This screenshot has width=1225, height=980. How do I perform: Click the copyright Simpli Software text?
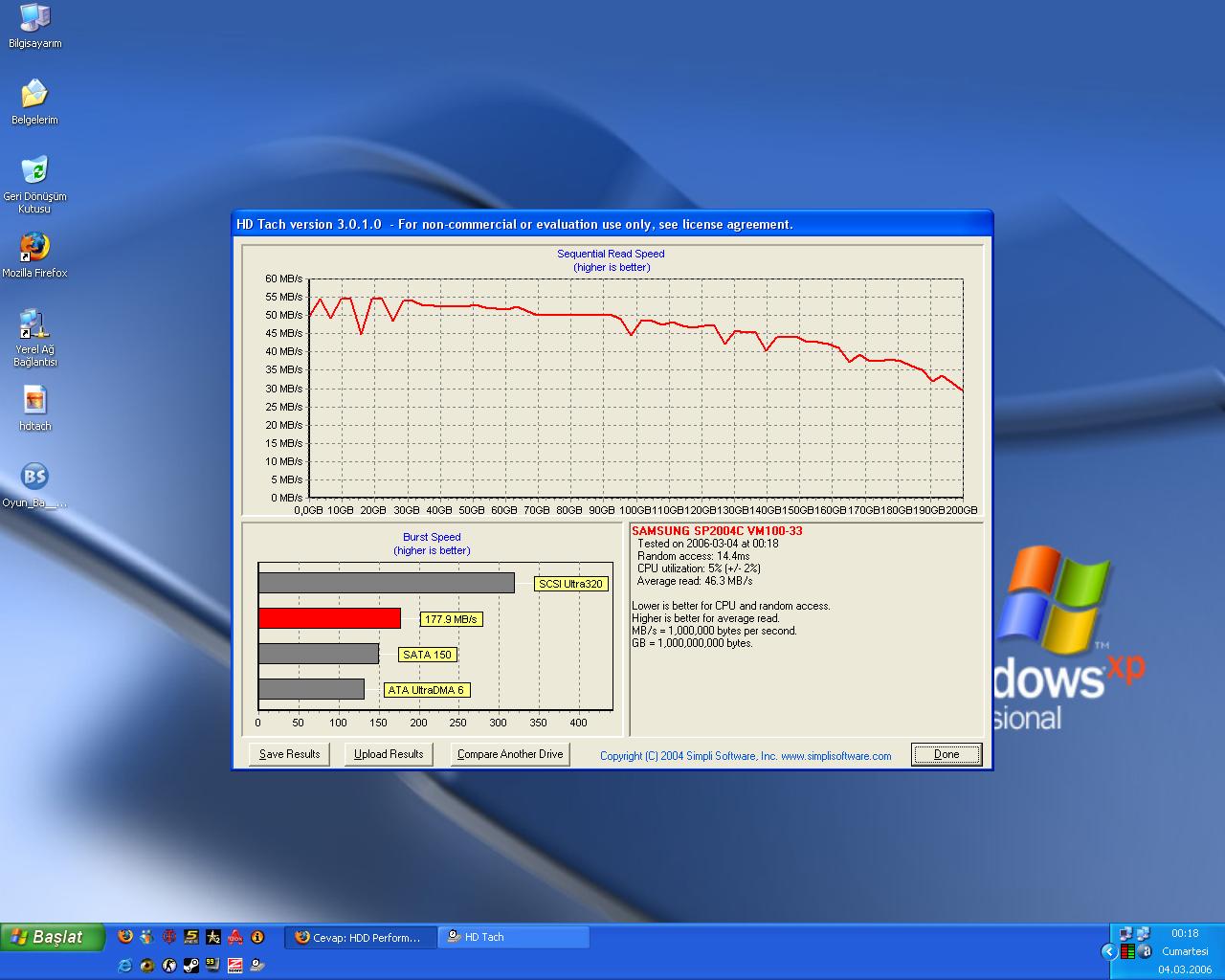(x=746, y=756)
